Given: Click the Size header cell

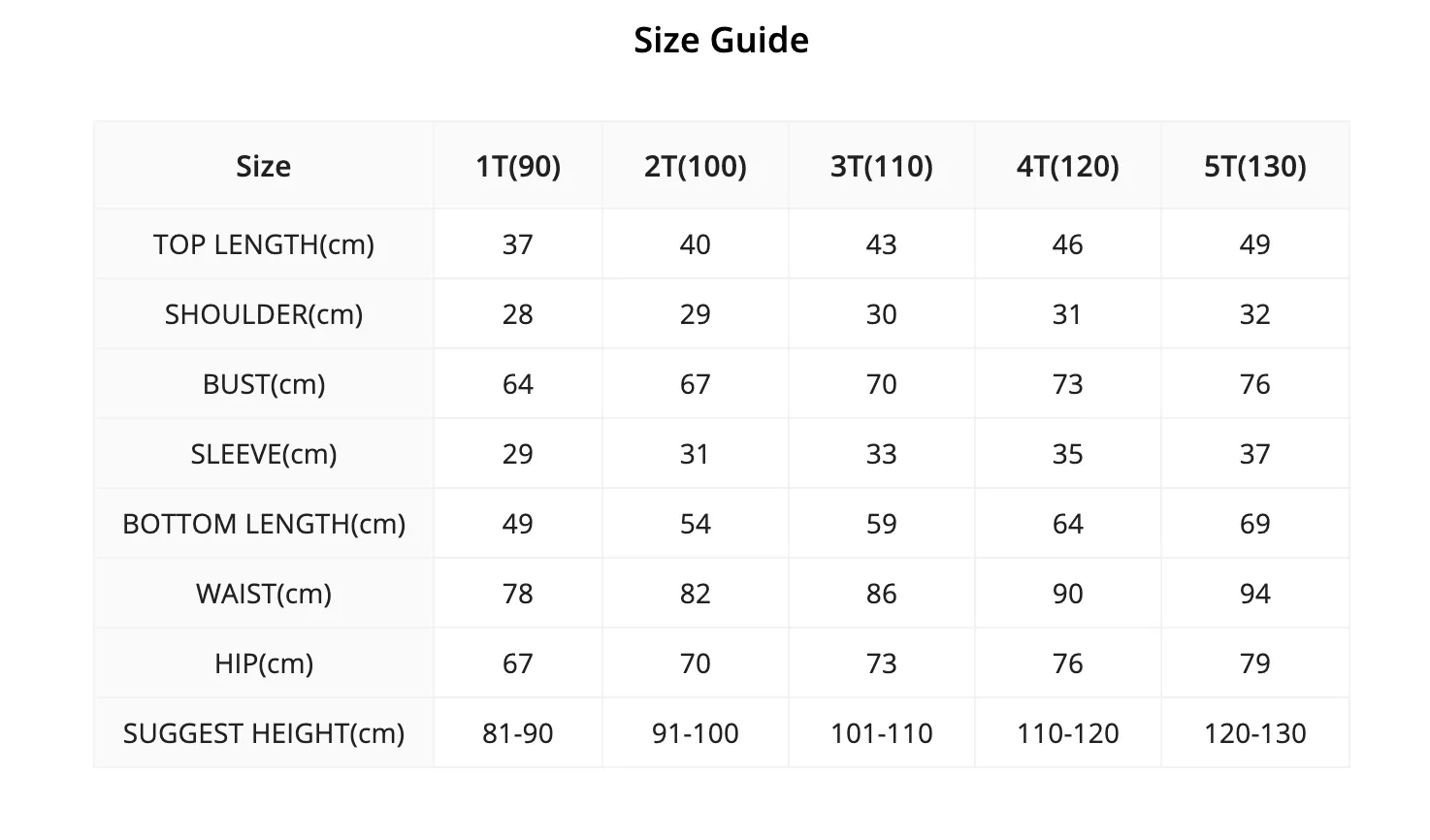Looking at the screenshot, I should (x=264, y=166).
